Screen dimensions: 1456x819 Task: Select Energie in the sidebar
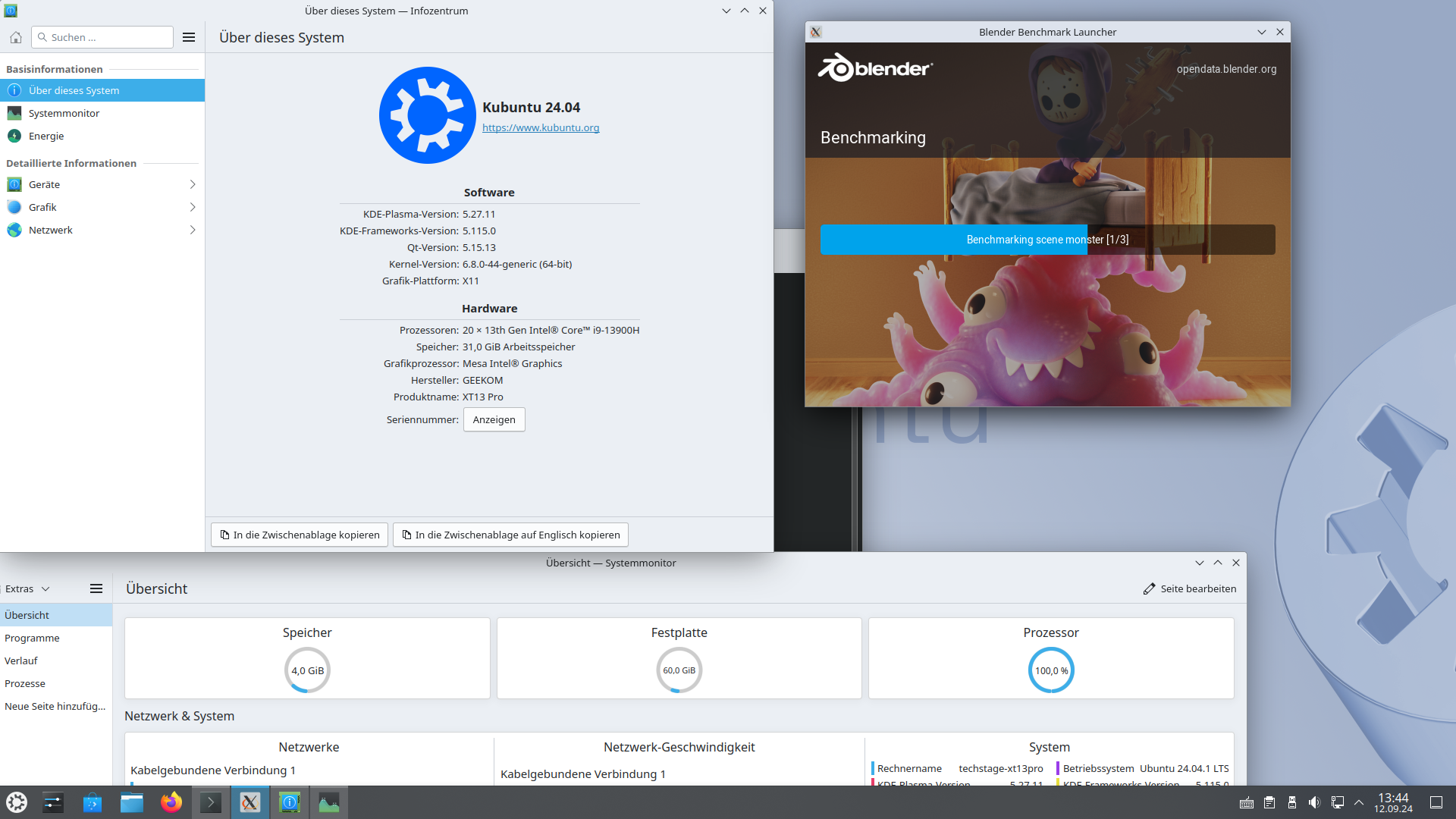(46, 136)
